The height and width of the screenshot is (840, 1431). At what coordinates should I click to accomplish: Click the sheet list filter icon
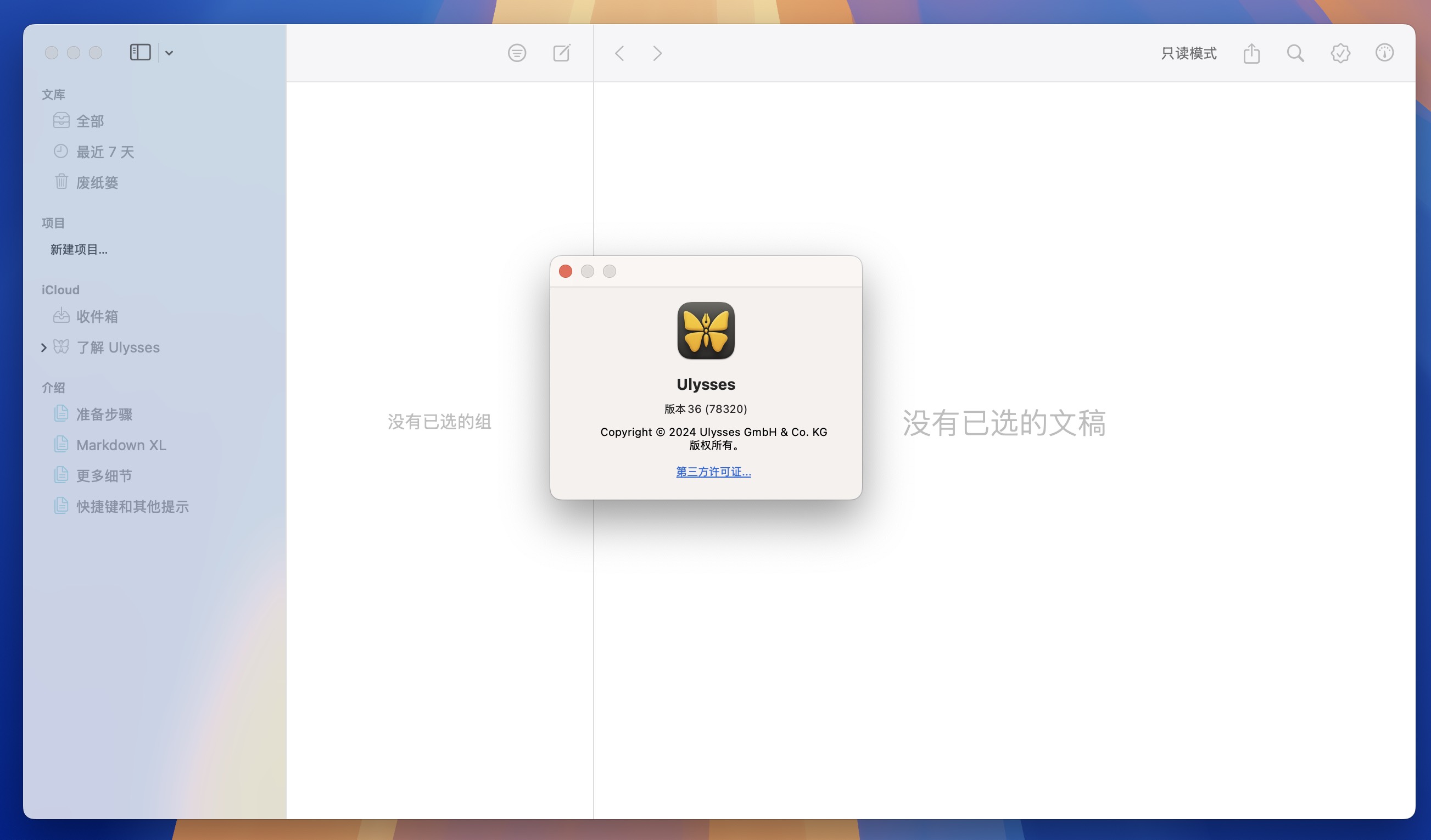tap(517, 53)
